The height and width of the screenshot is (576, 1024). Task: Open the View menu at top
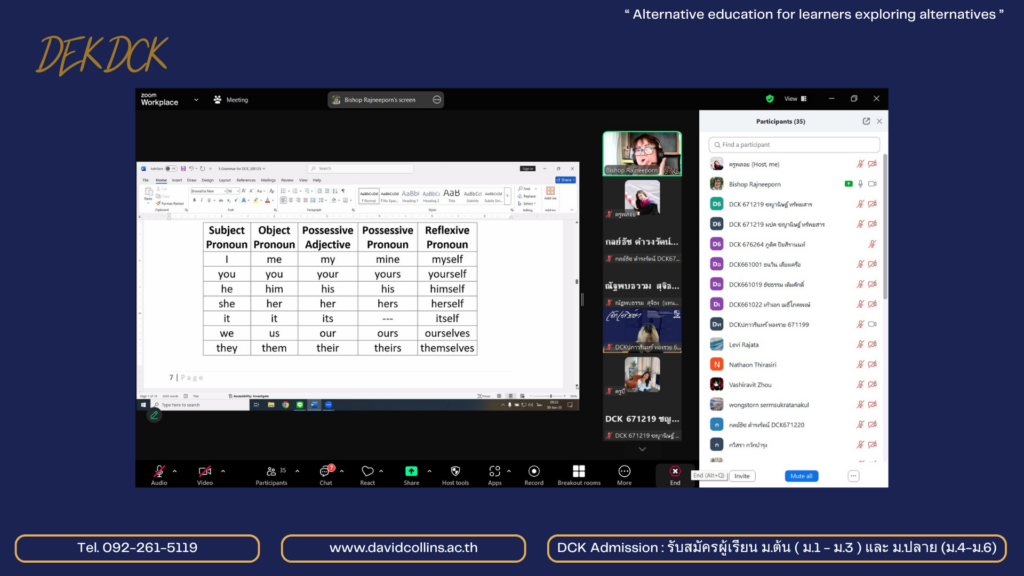point(792,99)
